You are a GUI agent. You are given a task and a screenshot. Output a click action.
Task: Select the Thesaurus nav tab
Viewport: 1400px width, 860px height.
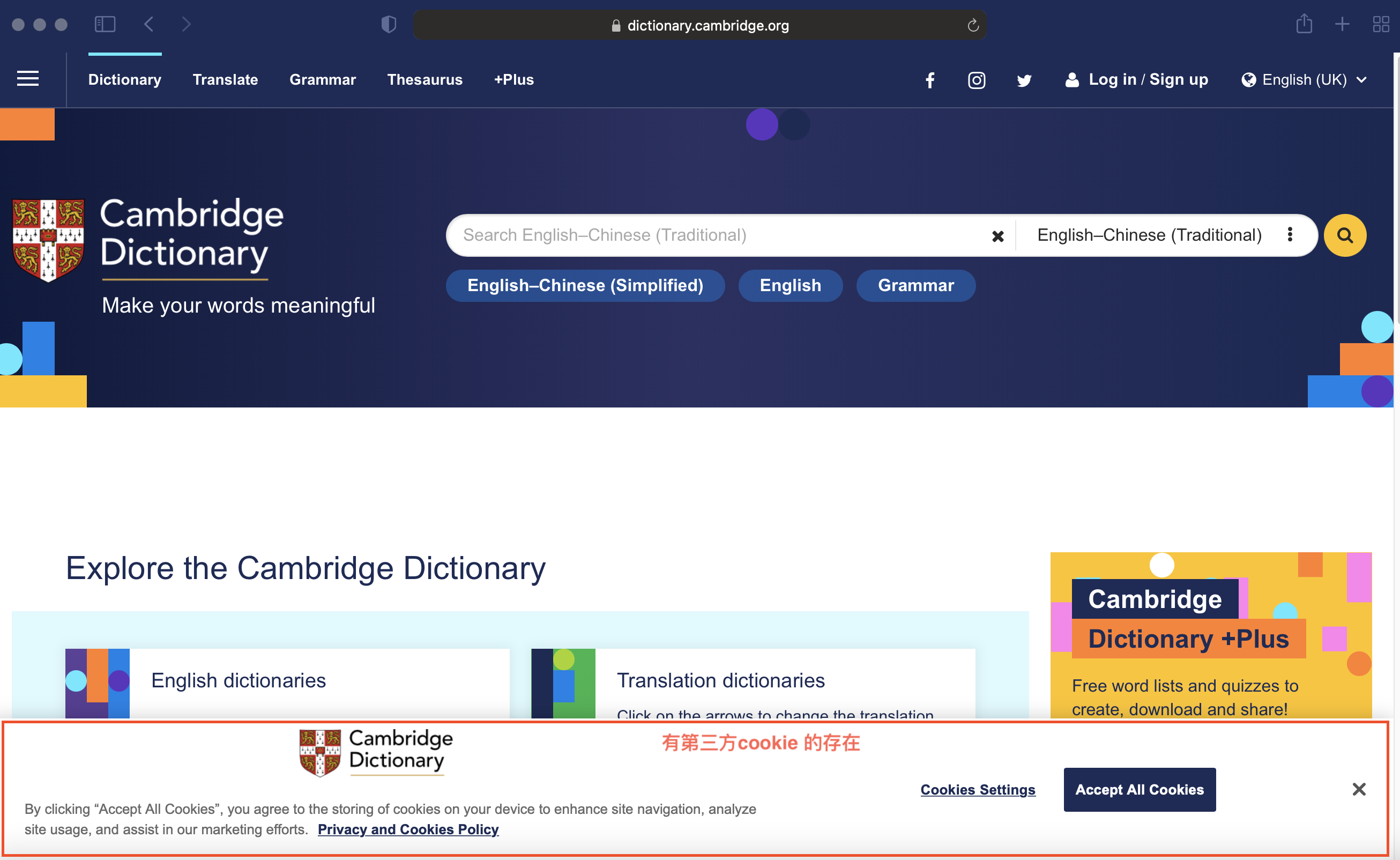coord(425,80)
